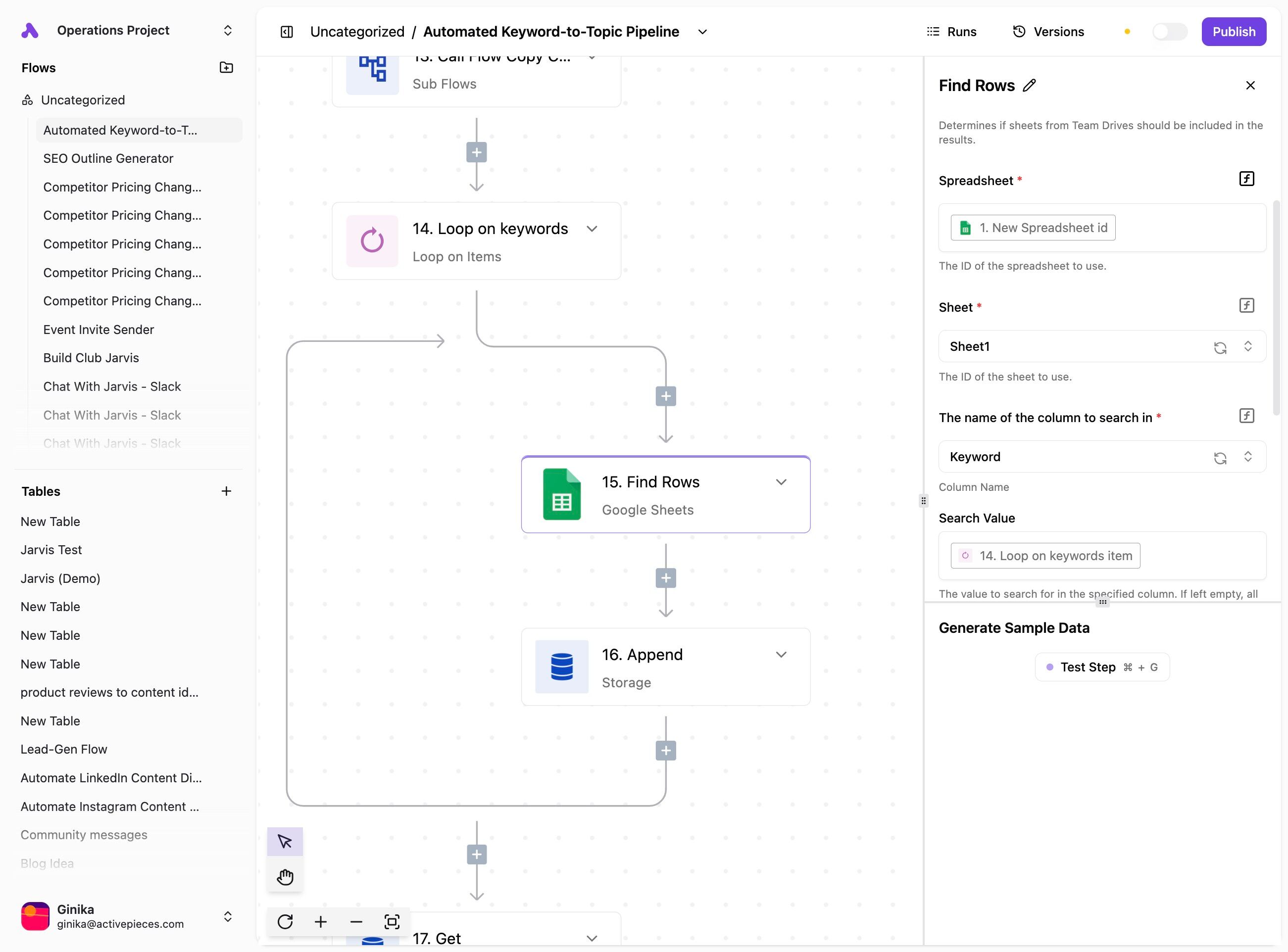The image size is (1288, 952).
Task: Toggle dynamic value for the Spreadsheet field
Action: (1246, 179)
